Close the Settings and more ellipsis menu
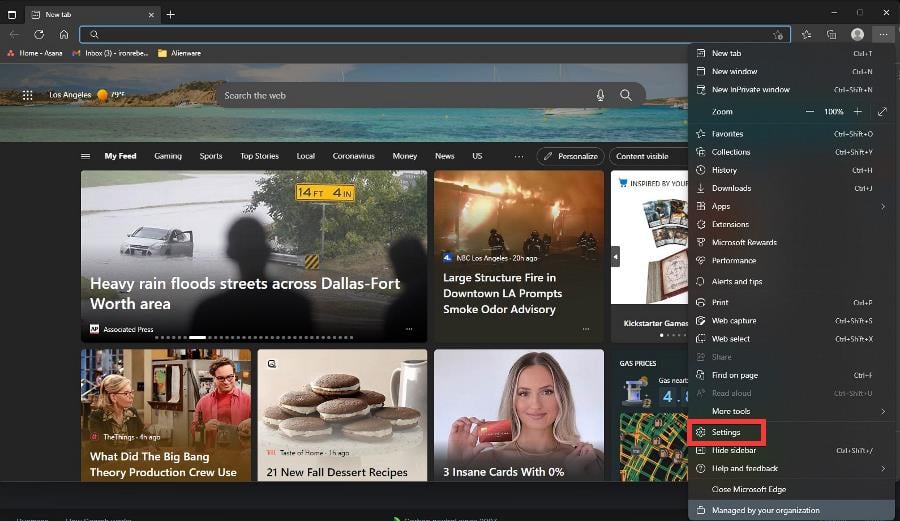 tap(883, 34)
